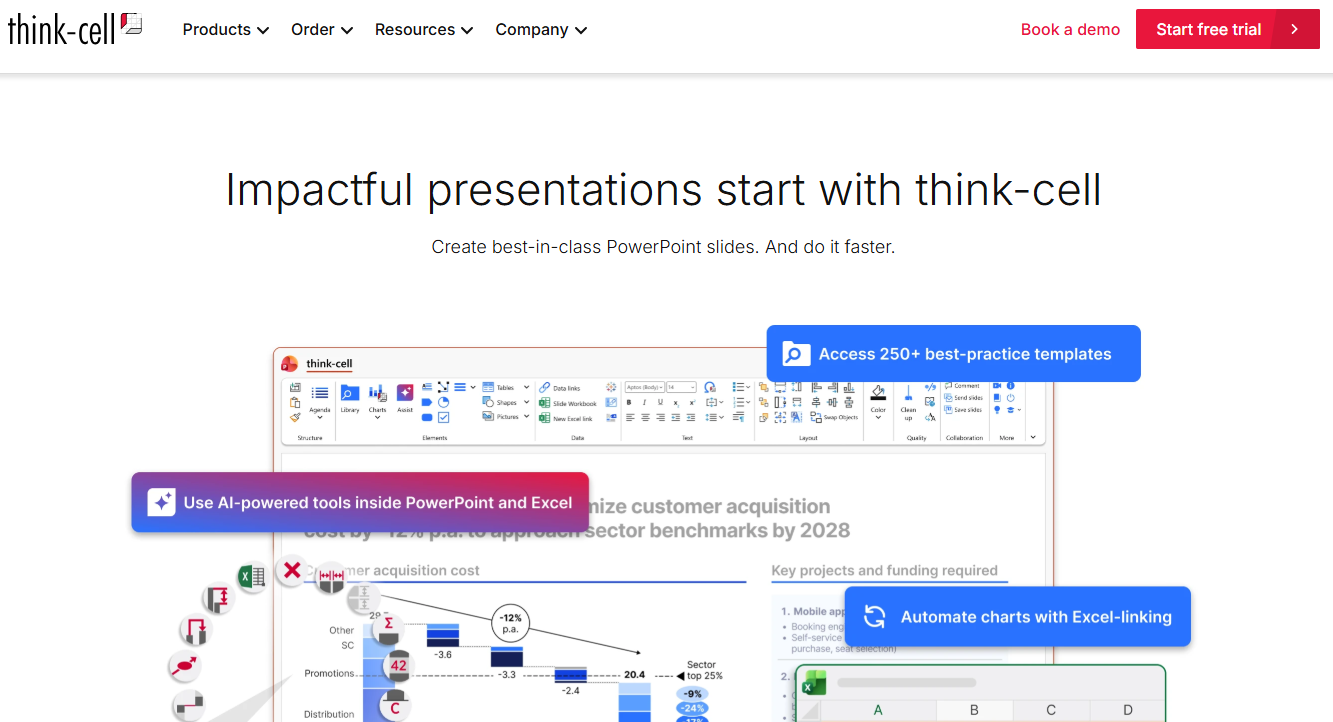
Task: Collapse the ribbon using the corner chevron
Action: pos(1033,437)
